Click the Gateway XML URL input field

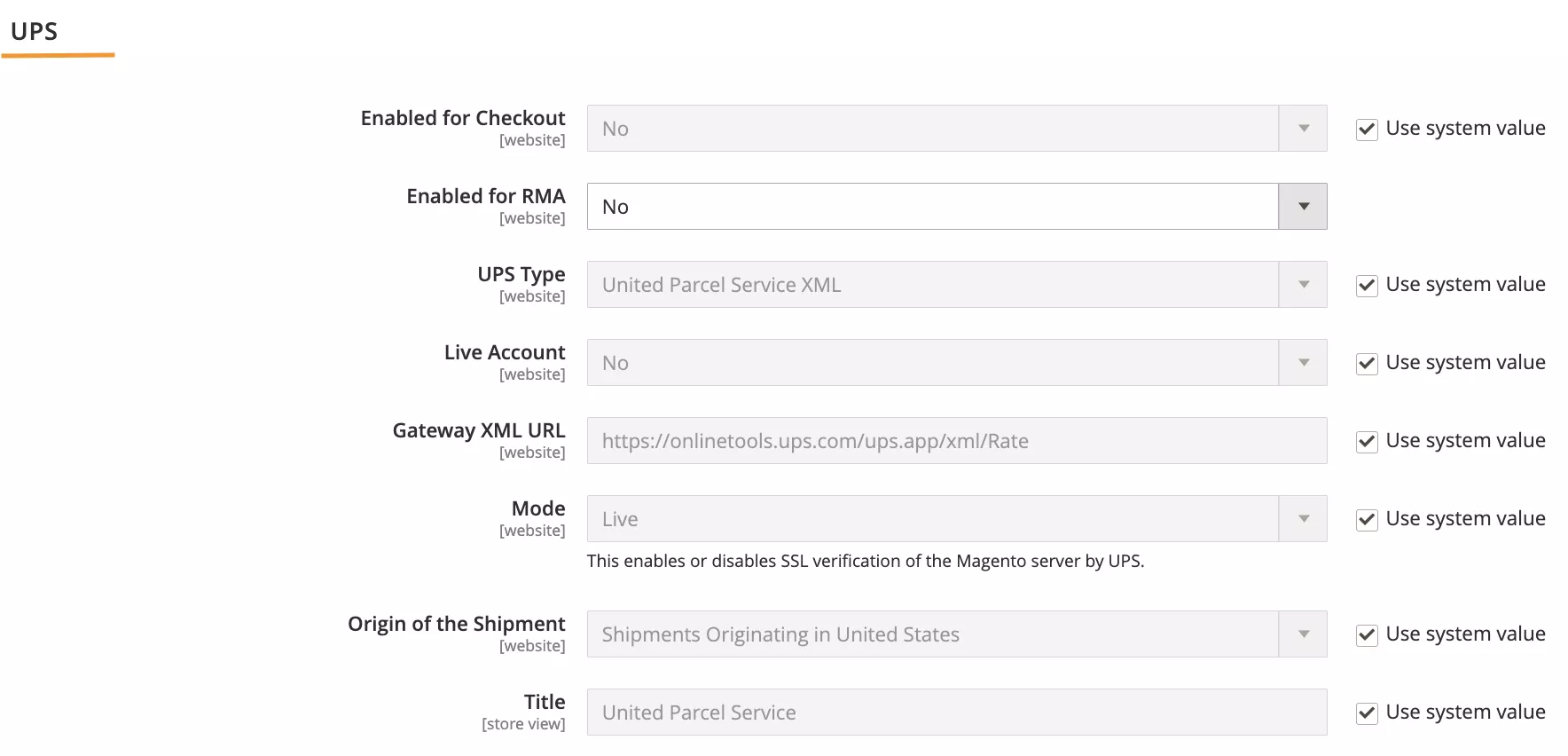pyautogui.click(x=956, y=441)
